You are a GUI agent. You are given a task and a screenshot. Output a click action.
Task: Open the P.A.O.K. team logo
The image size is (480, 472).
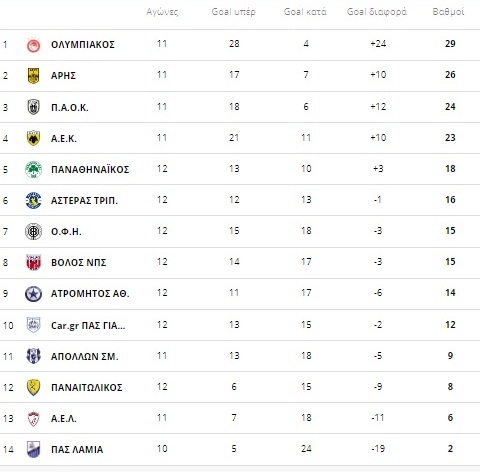(33, 107)
